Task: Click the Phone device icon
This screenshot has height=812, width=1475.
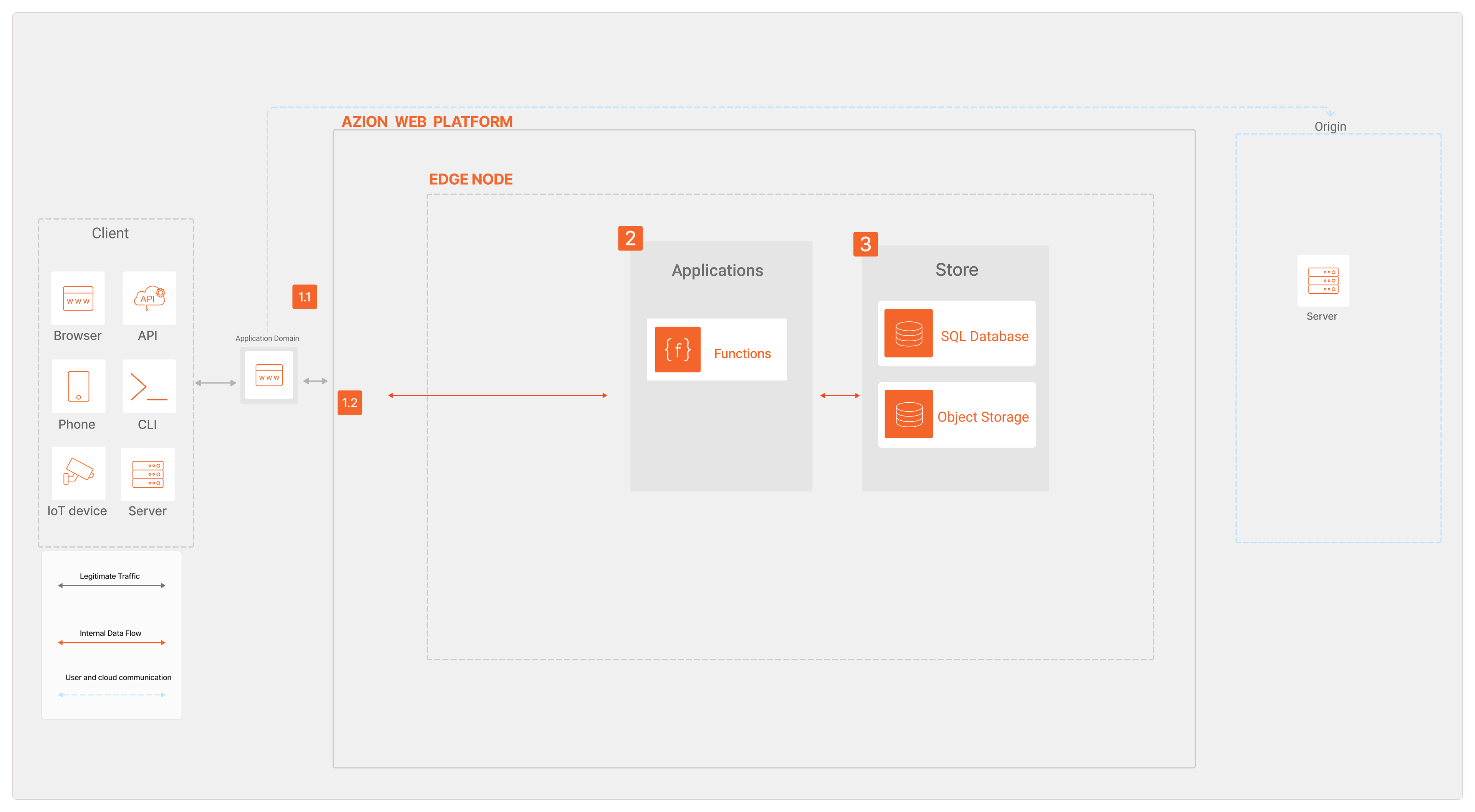Action: coord(78,386)
